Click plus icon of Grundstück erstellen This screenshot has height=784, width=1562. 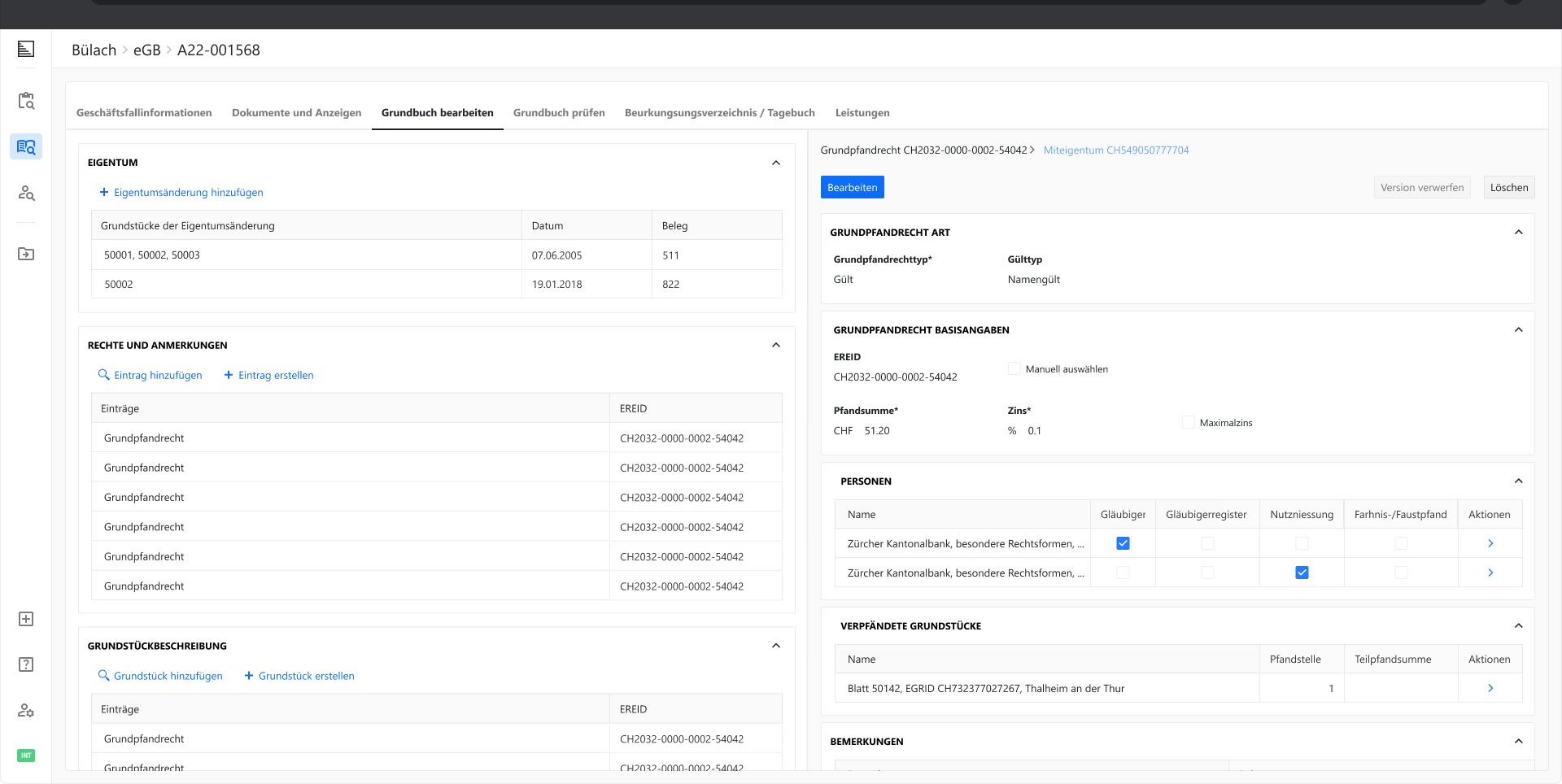click(x=249, y=676)
